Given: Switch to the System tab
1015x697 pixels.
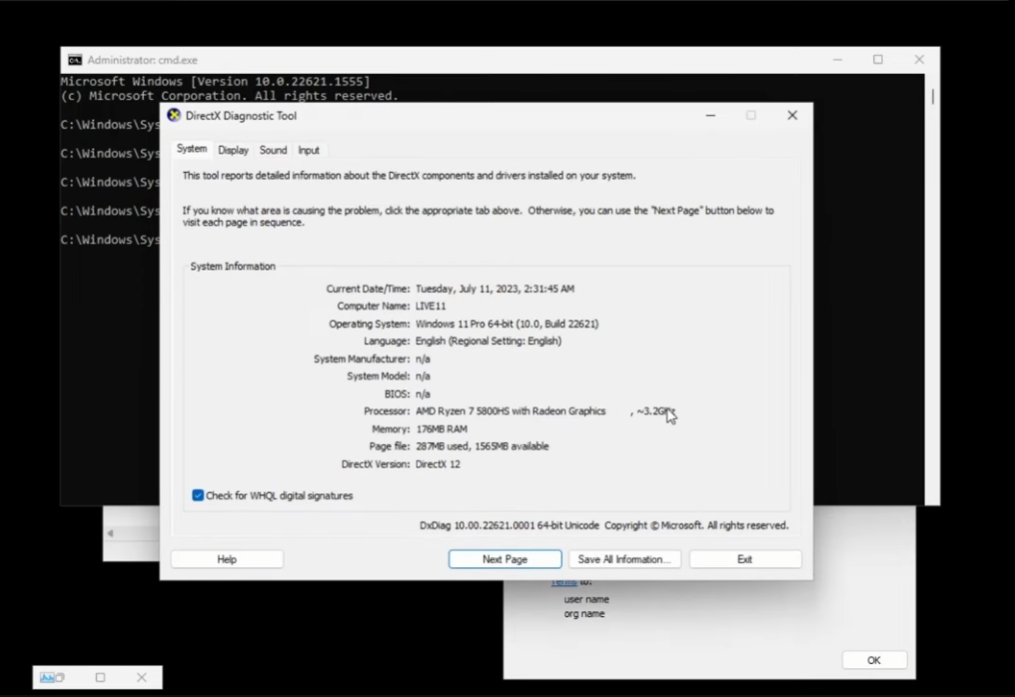Looking at the screenshot, I should coord(192,149).
